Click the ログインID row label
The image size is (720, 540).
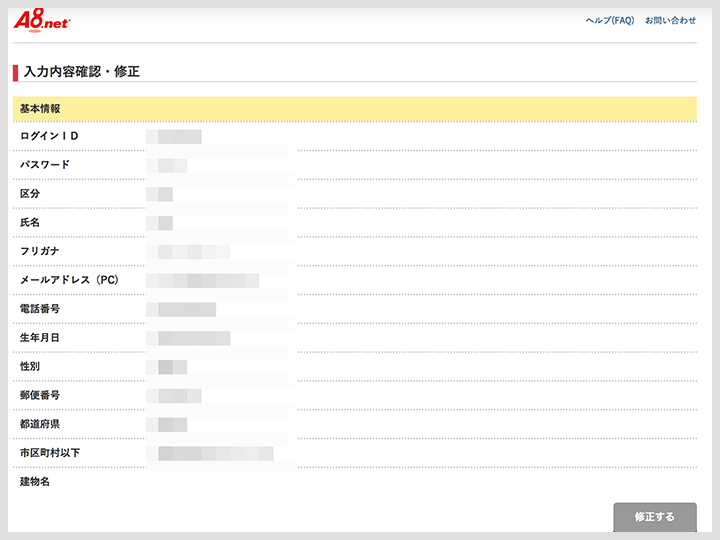coord(49,136)
